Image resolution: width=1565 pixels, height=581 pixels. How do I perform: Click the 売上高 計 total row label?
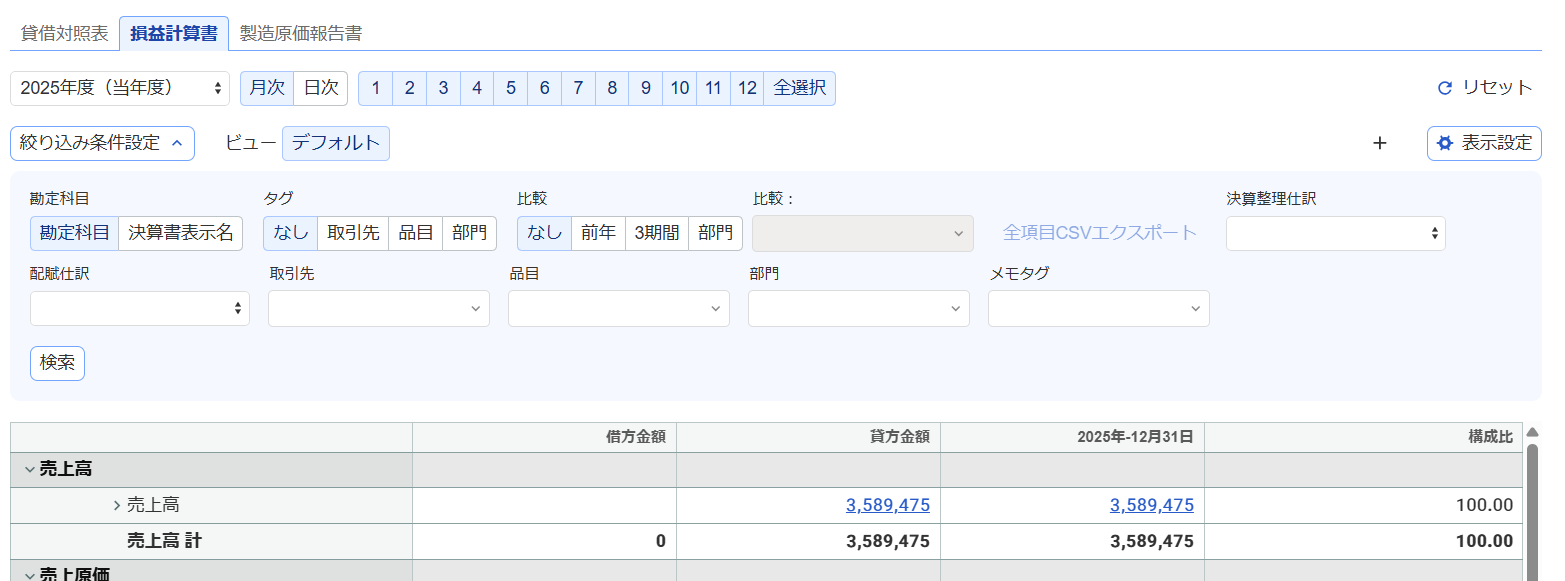164,541
